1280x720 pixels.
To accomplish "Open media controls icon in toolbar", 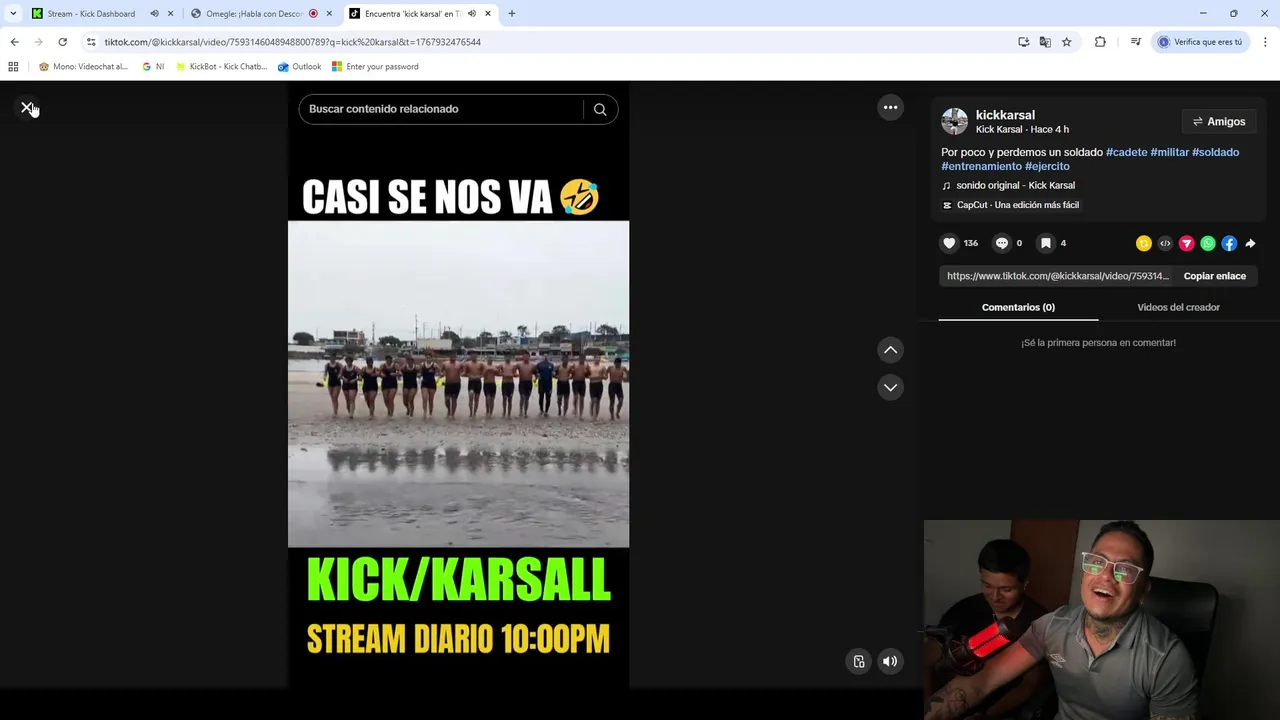I will tap(1135, 42).
